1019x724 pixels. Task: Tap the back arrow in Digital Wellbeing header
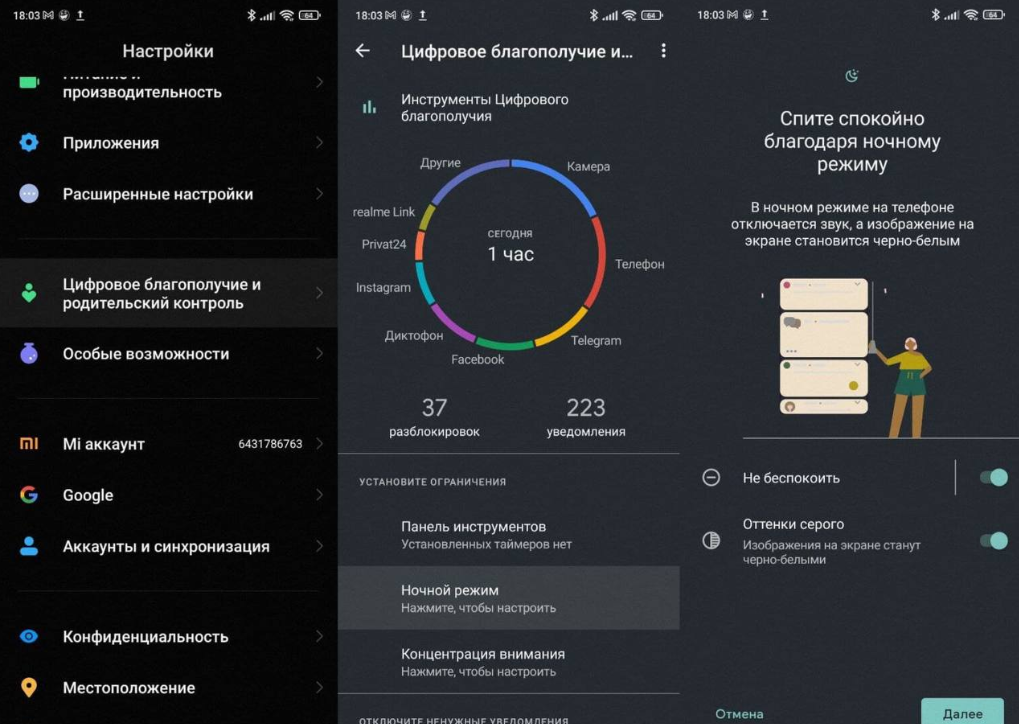(x=363, y=51)
